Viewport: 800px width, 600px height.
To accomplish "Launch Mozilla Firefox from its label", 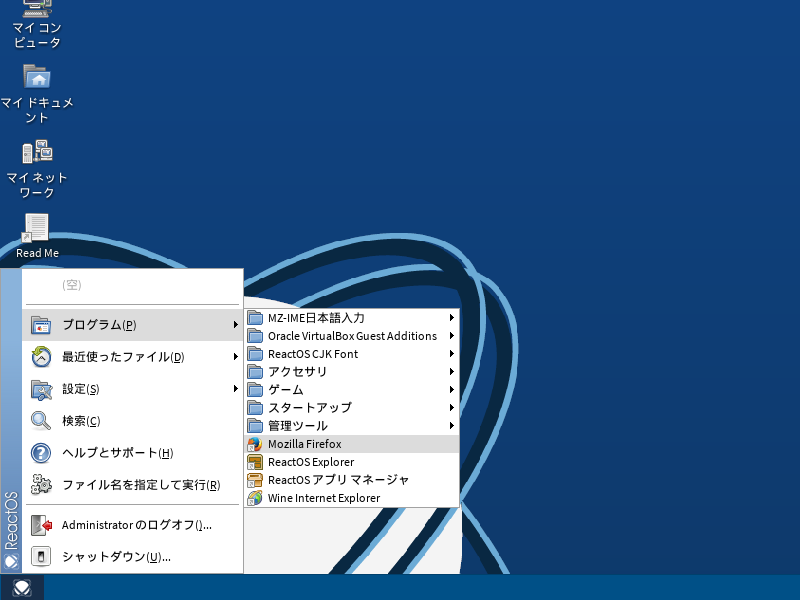I will coord(305,444).
